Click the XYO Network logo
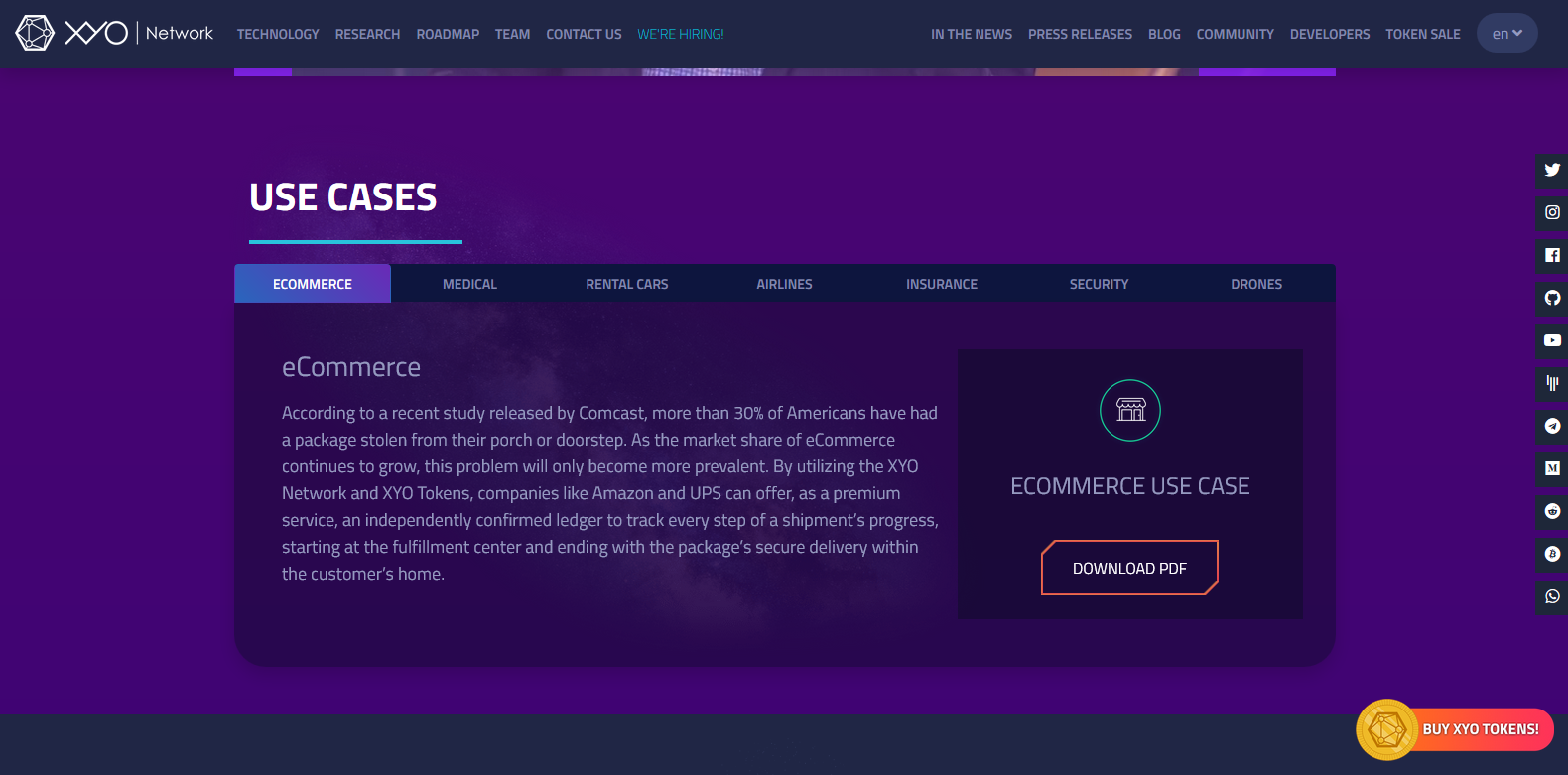Viewport: 1568px width, 775px height. [x=114, y=33]
